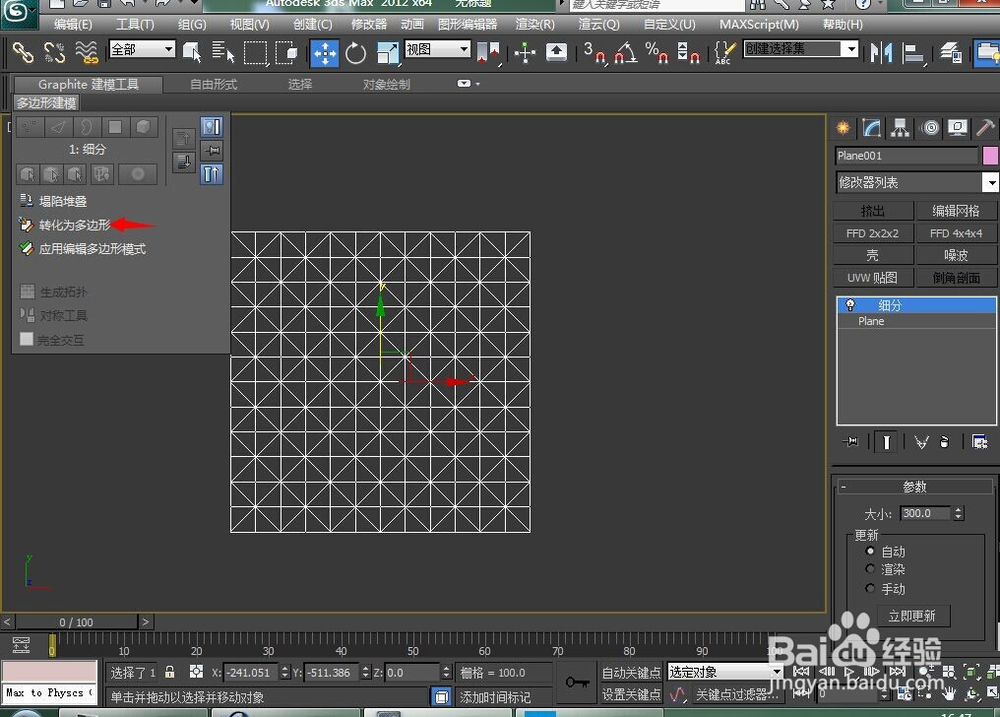
Task: Open Select by Name list tool
Action: point(223,52)
